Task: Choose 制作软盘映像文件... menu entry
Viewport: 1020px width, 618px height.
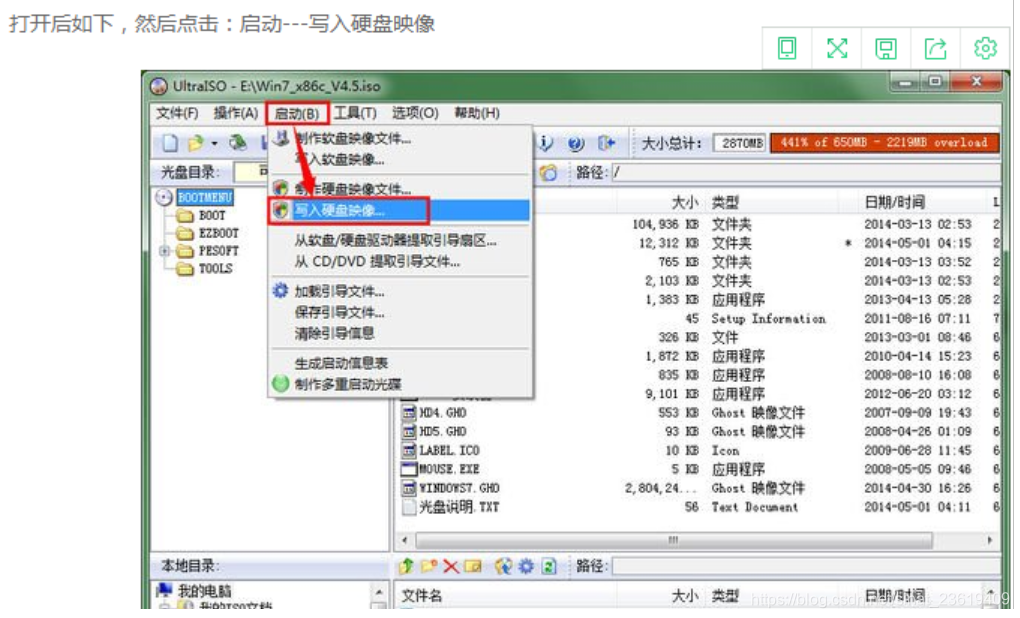Action: pos(400,139)
